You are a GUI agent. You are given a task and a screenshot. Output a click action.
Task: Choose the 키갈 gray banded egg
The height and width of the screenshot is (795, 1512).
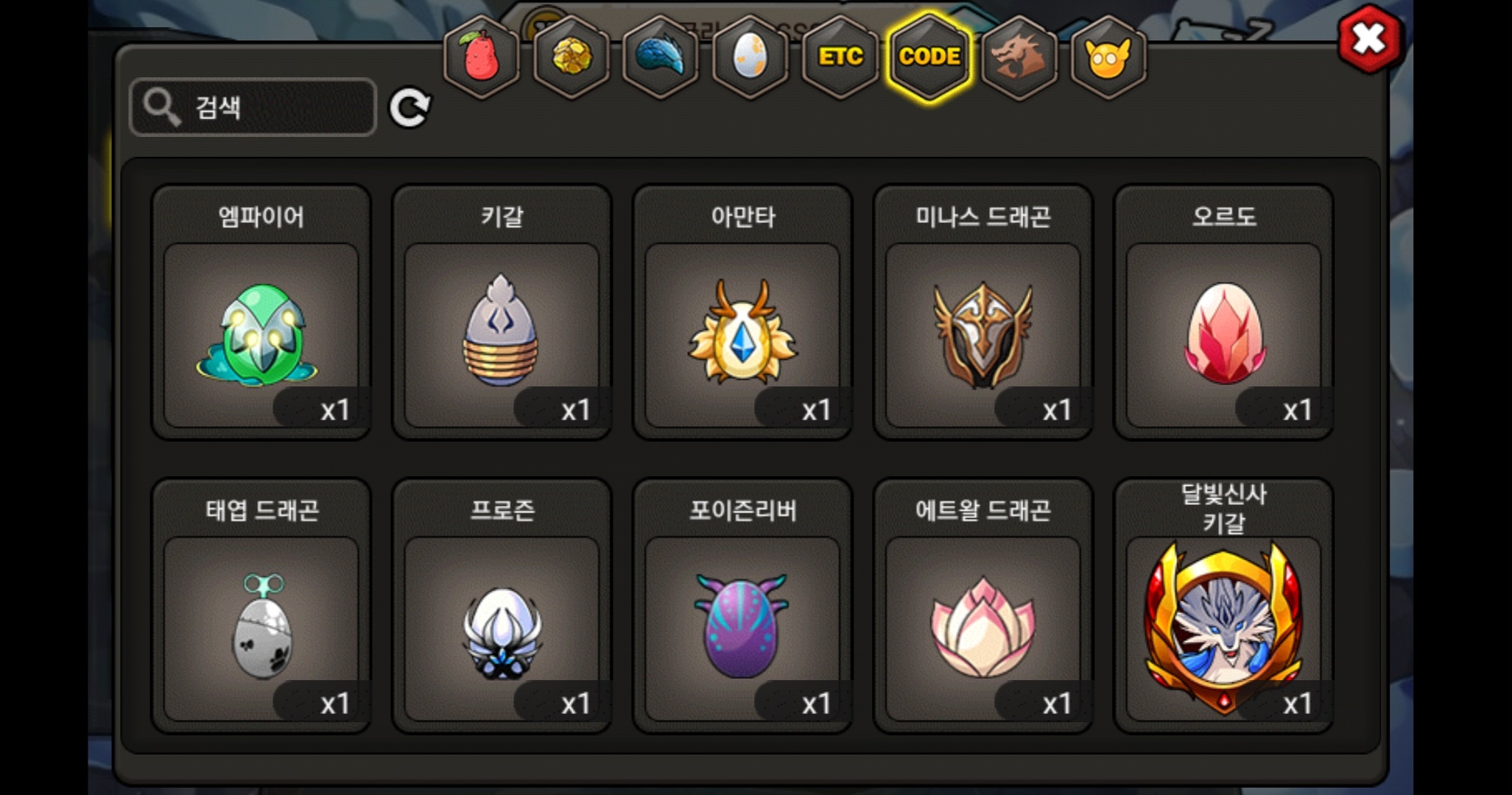[x=502, y=312]
